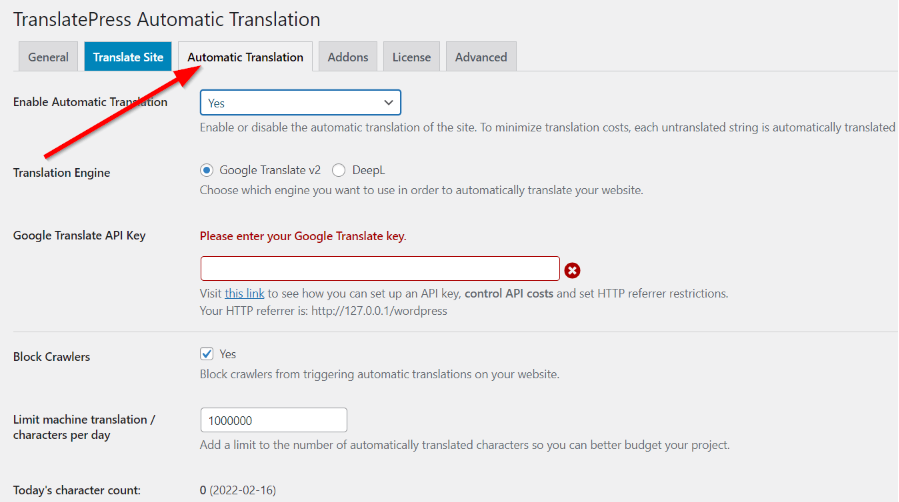Switch to the Translate Site tab
899x502 pixels.
(128, 57)
